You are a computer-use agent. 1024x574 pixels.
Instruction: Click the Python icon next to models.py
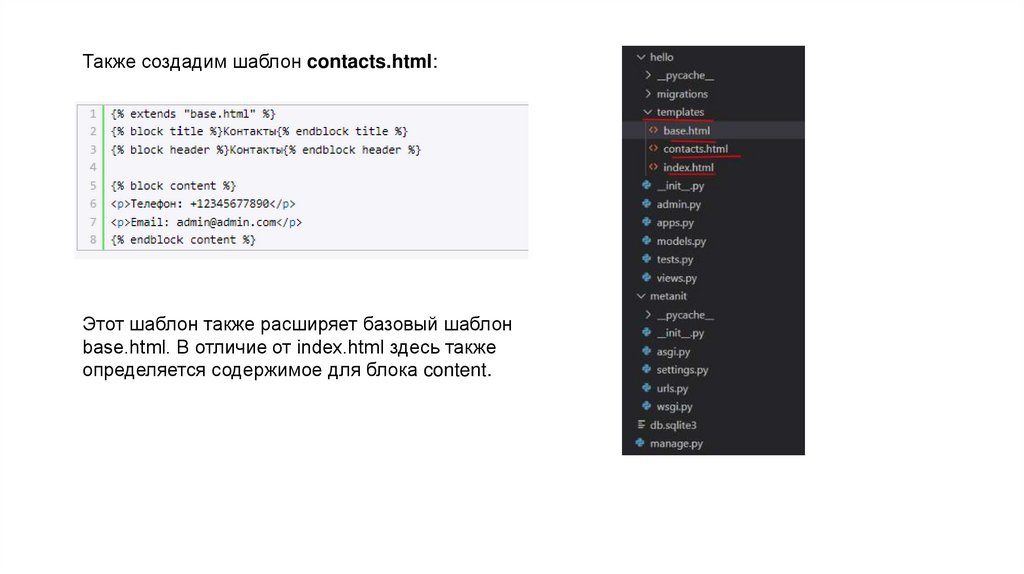(x=647, y=241)
